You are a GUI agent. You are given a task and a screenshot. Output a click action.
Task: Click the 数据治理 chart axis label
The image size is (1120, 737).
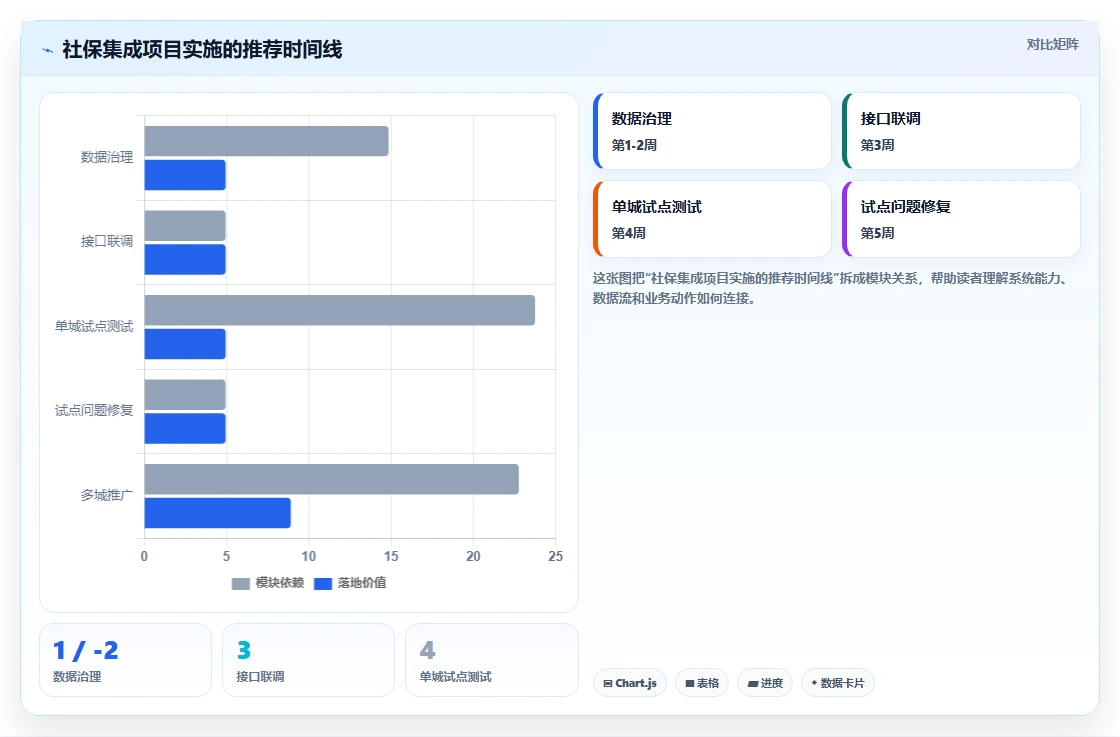pyautogui.click(x=107, y=157)
